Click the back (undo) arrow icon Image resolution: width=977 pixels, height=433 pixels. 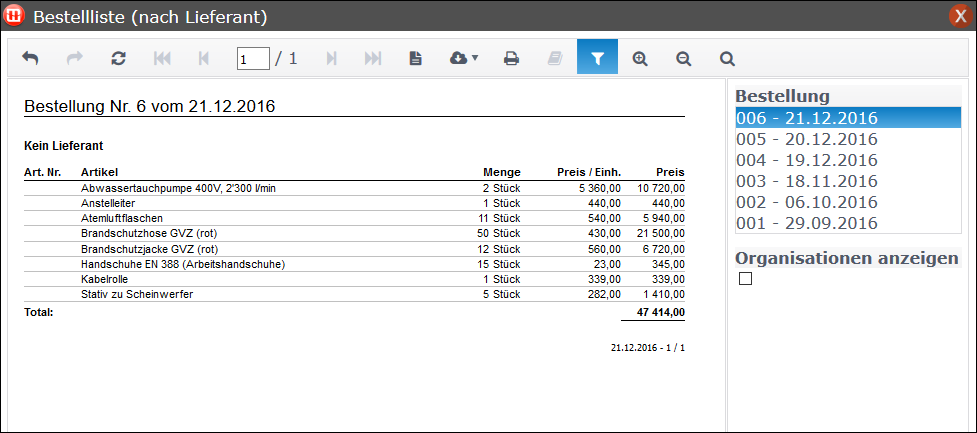click(30, 59)
